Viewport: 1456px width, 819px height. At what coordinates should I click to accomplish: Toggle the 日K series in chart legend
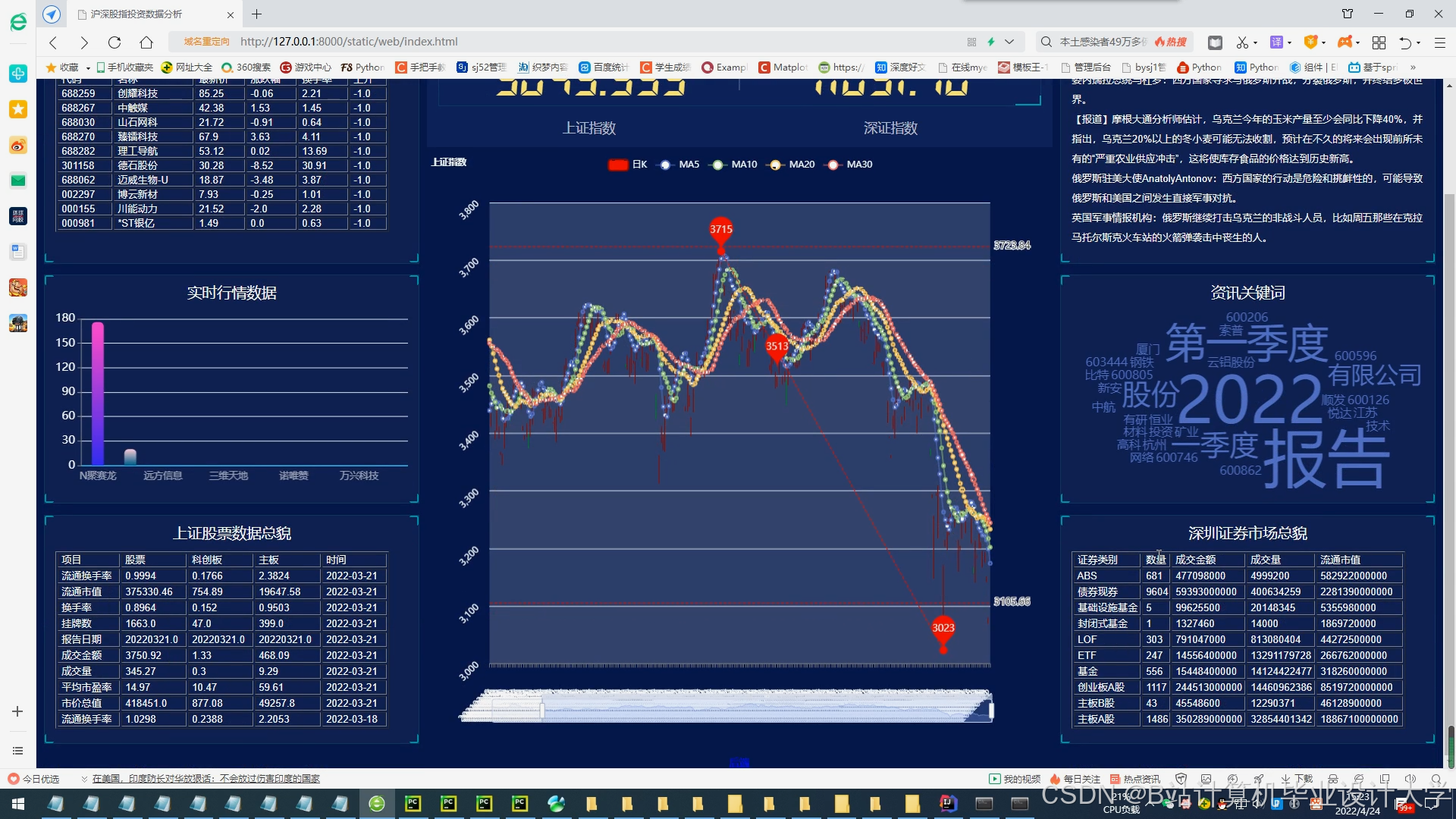[x=628, y=165]
